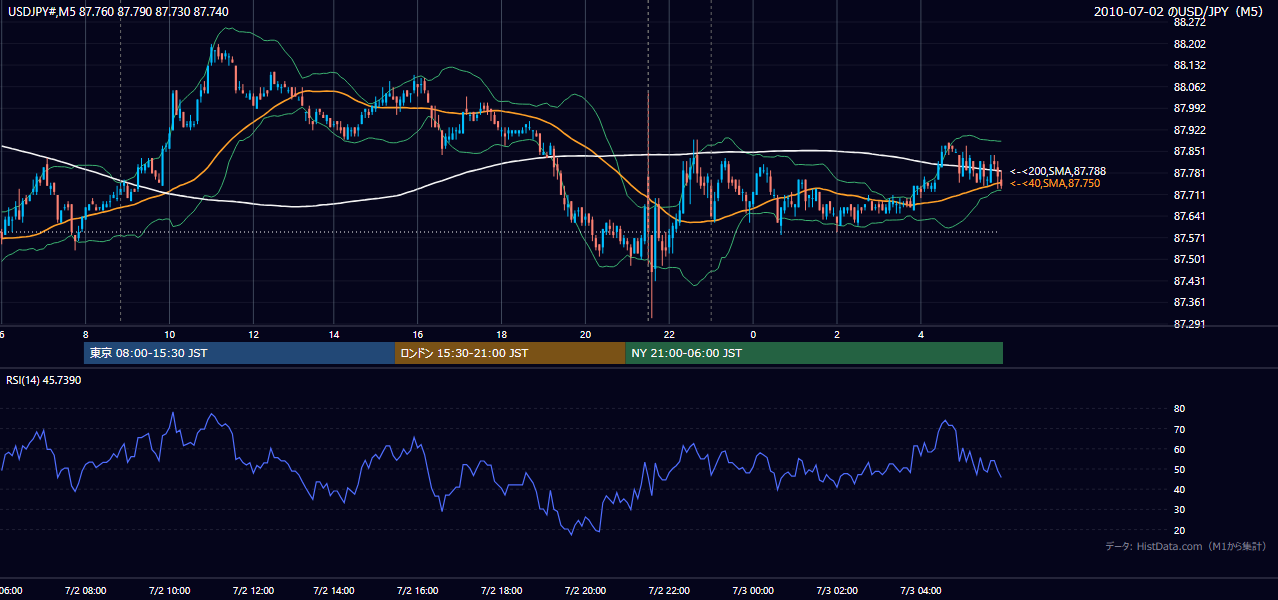Click the 7/2 20:00 bottom time label
Image resolution: width=1278 pixels, height=600 pixels.
pyautogui.click(x=585, y=590)
